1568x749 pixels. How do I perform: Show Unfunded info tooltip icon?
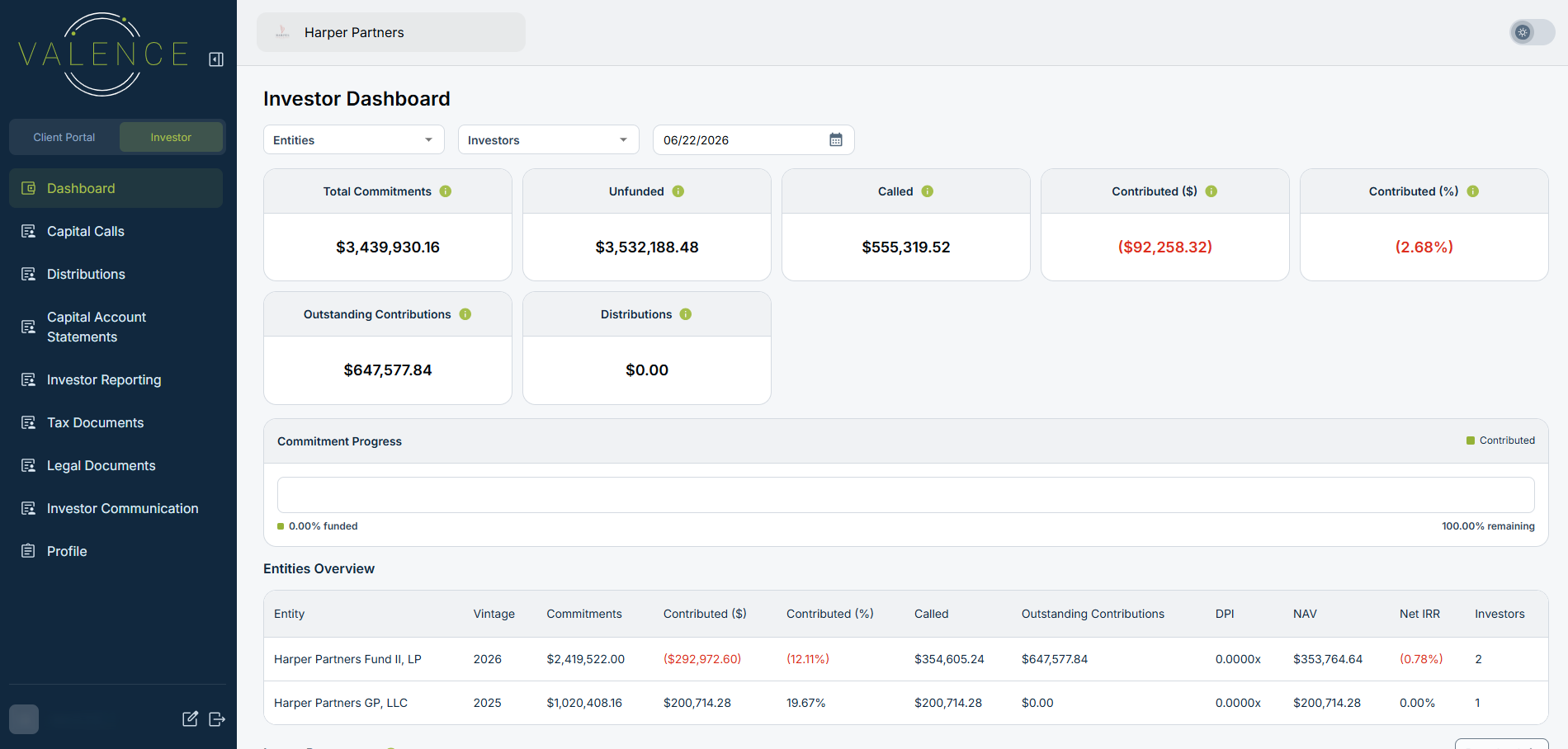coord(678,191)
